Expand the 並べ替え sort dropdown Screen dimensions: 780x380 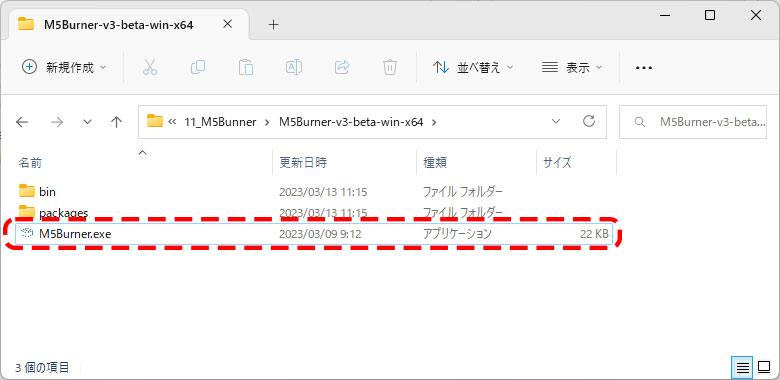coord(473,67)
